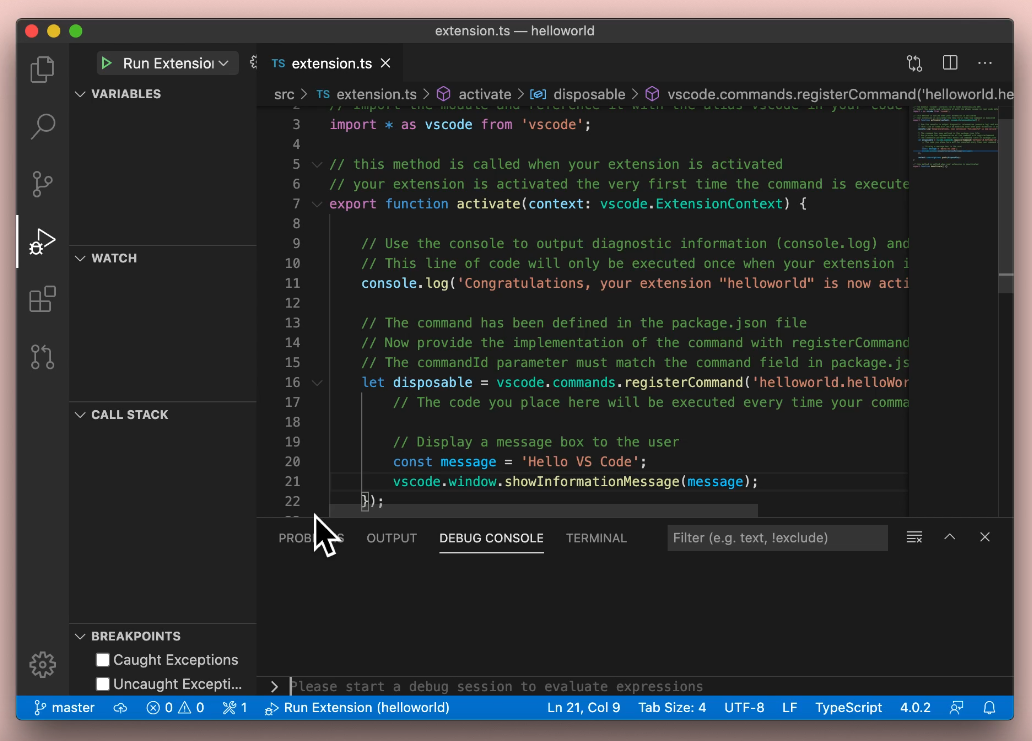
Task: Collapse the BREAKPOINTS section
Action: (80, 636)
